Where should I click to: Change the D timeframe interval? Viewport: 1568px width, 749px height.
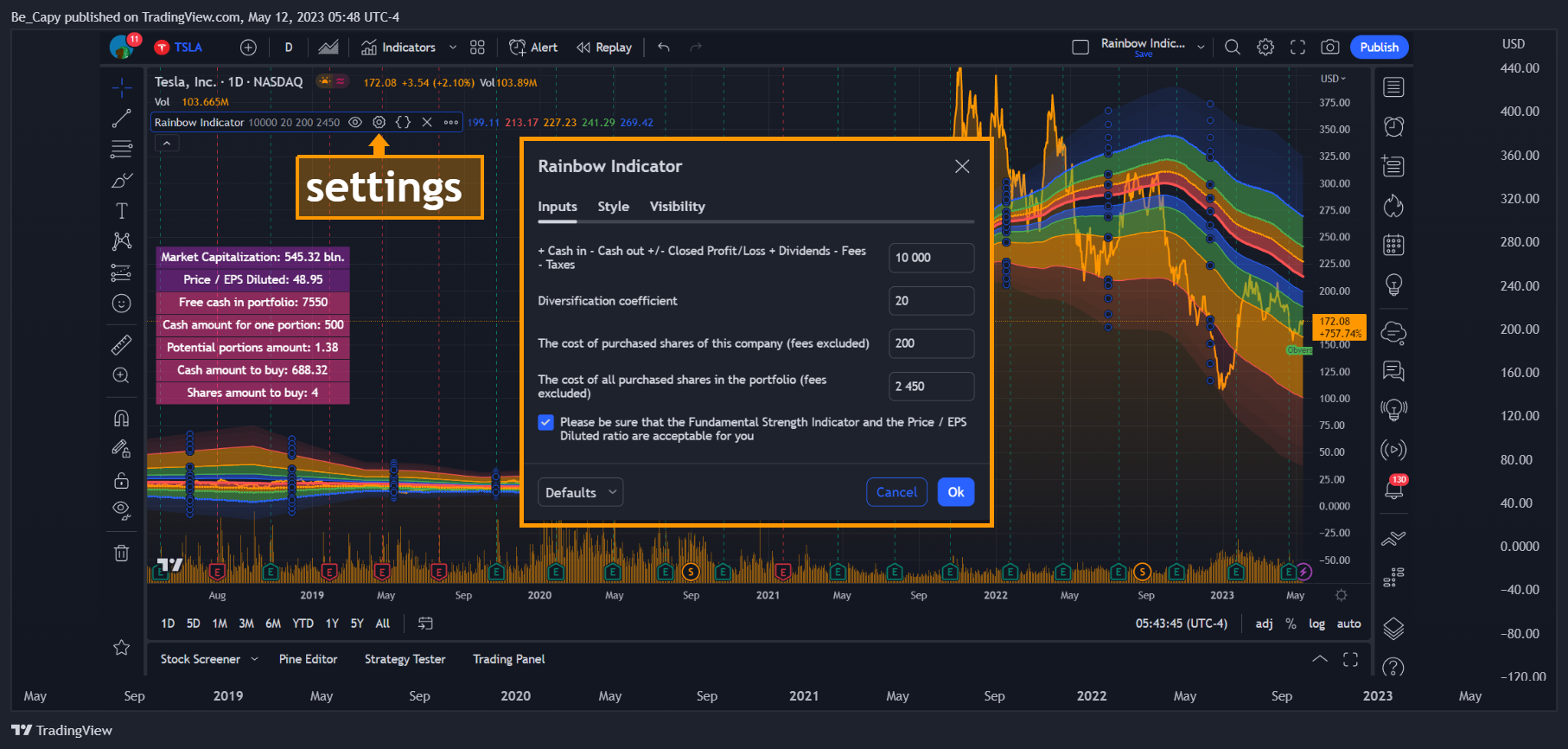pyautogui.click(x=289, y=48)
